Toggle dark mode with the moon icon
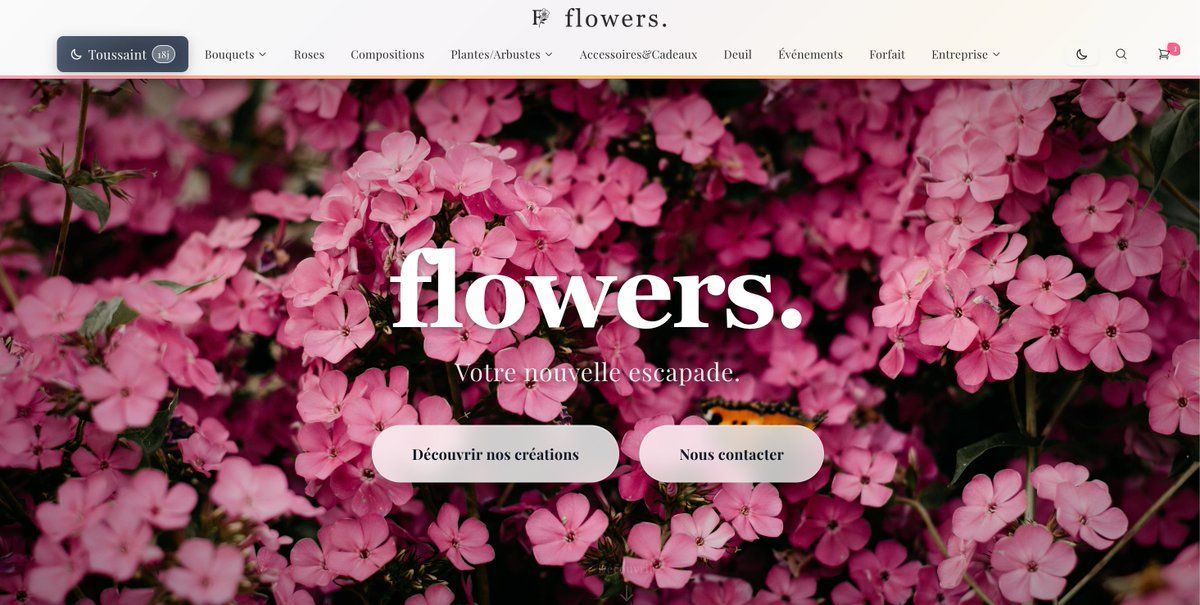 tap(1081, 54)
